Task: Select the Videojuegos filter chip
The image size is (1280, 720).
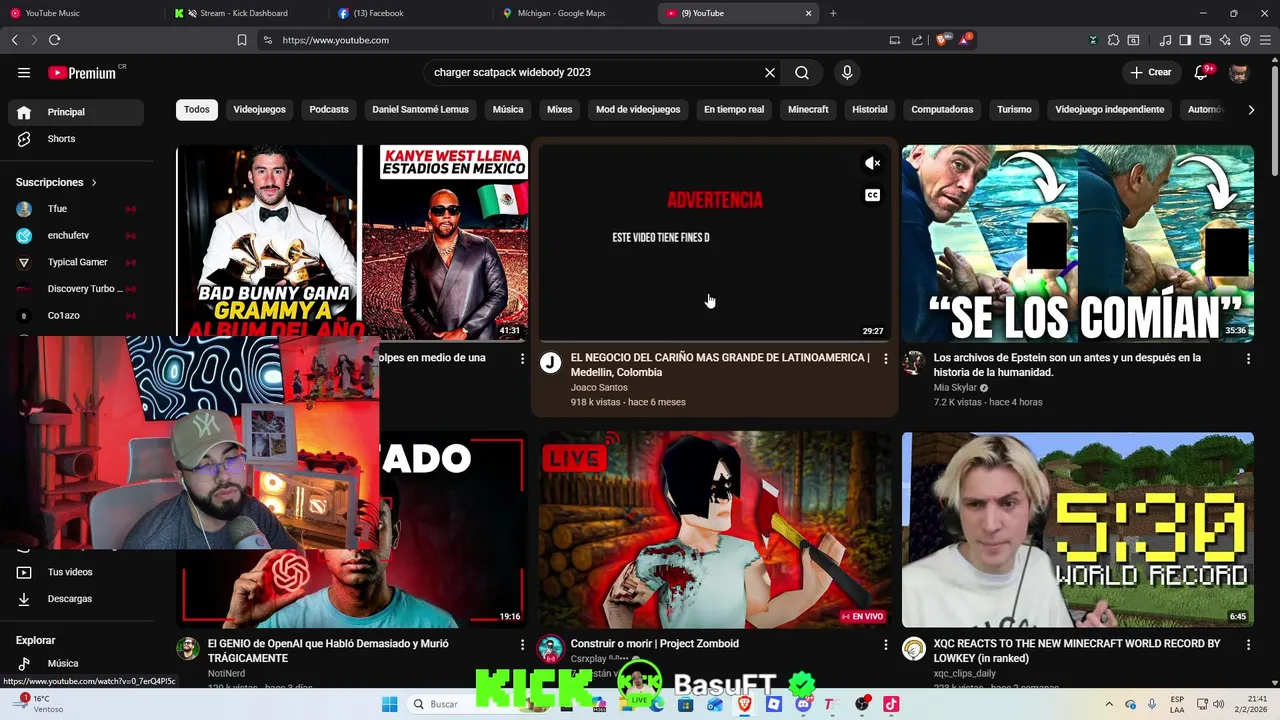Action: point(259,110)
